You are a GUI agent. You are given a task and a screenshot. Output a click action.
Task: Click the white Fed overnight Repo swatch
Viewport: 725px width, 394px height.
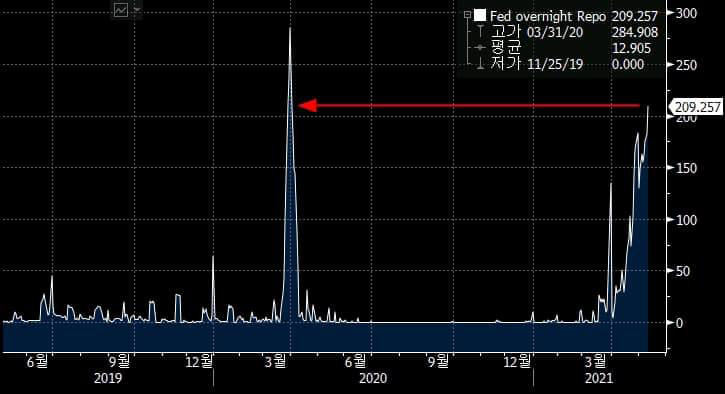(x=480, y=16)
